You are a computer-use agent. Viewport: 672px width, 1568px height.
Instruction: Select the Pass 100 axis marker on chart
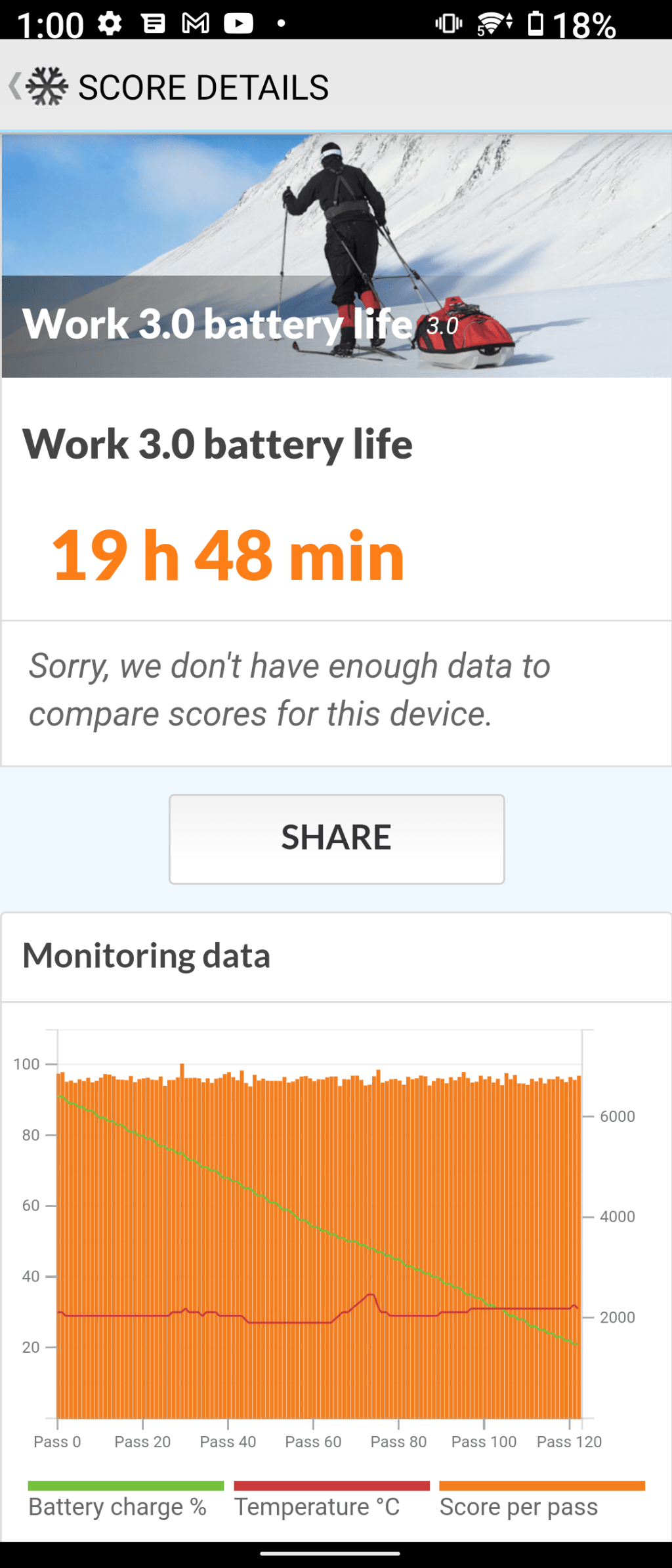(484, 1441)
